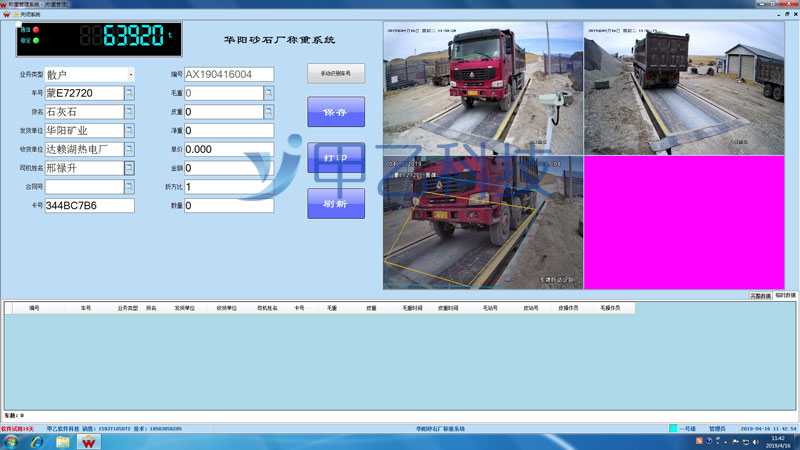
Task: Click 关闭系统 in the top menu
Action: (x=33, y=14)
